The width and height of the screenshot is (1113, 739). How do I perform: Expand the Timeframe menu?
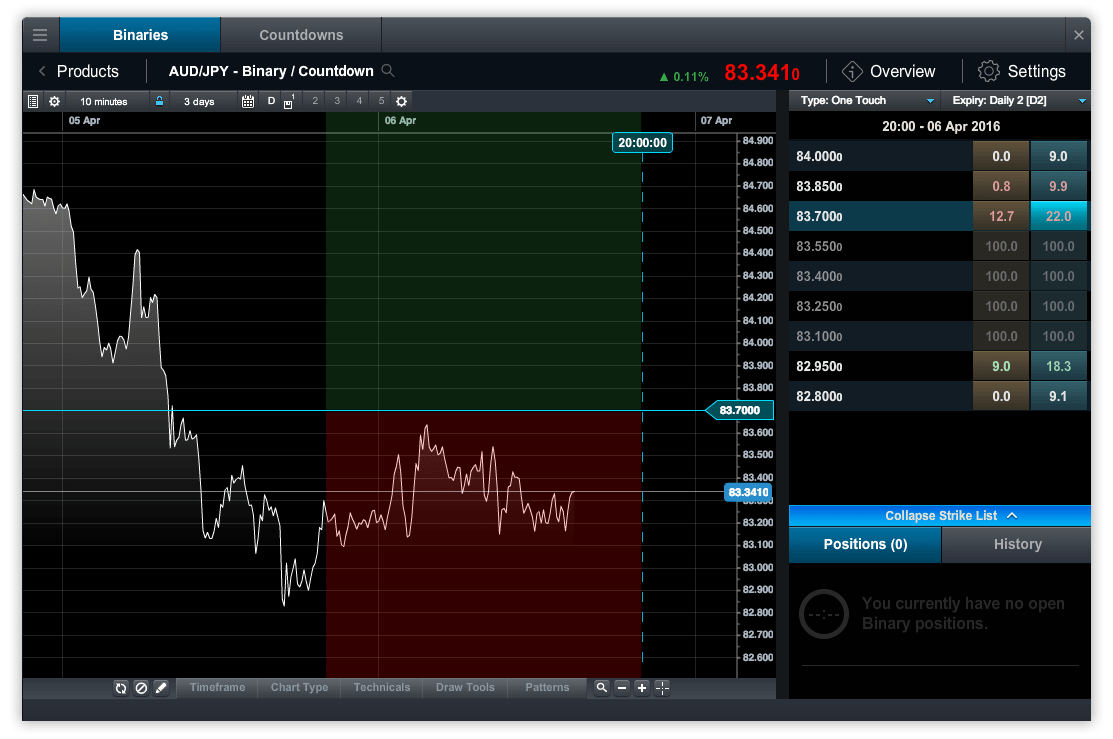pos(217,687)
